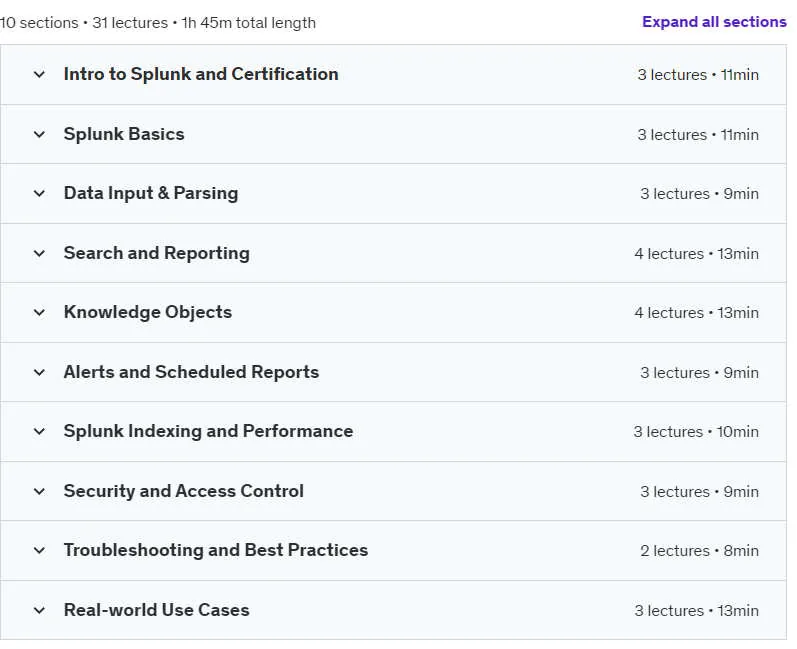Screen dimensions: 797x649
Task: Expand chevron beside Data Input & Parsing
Action: pos(39,194)
